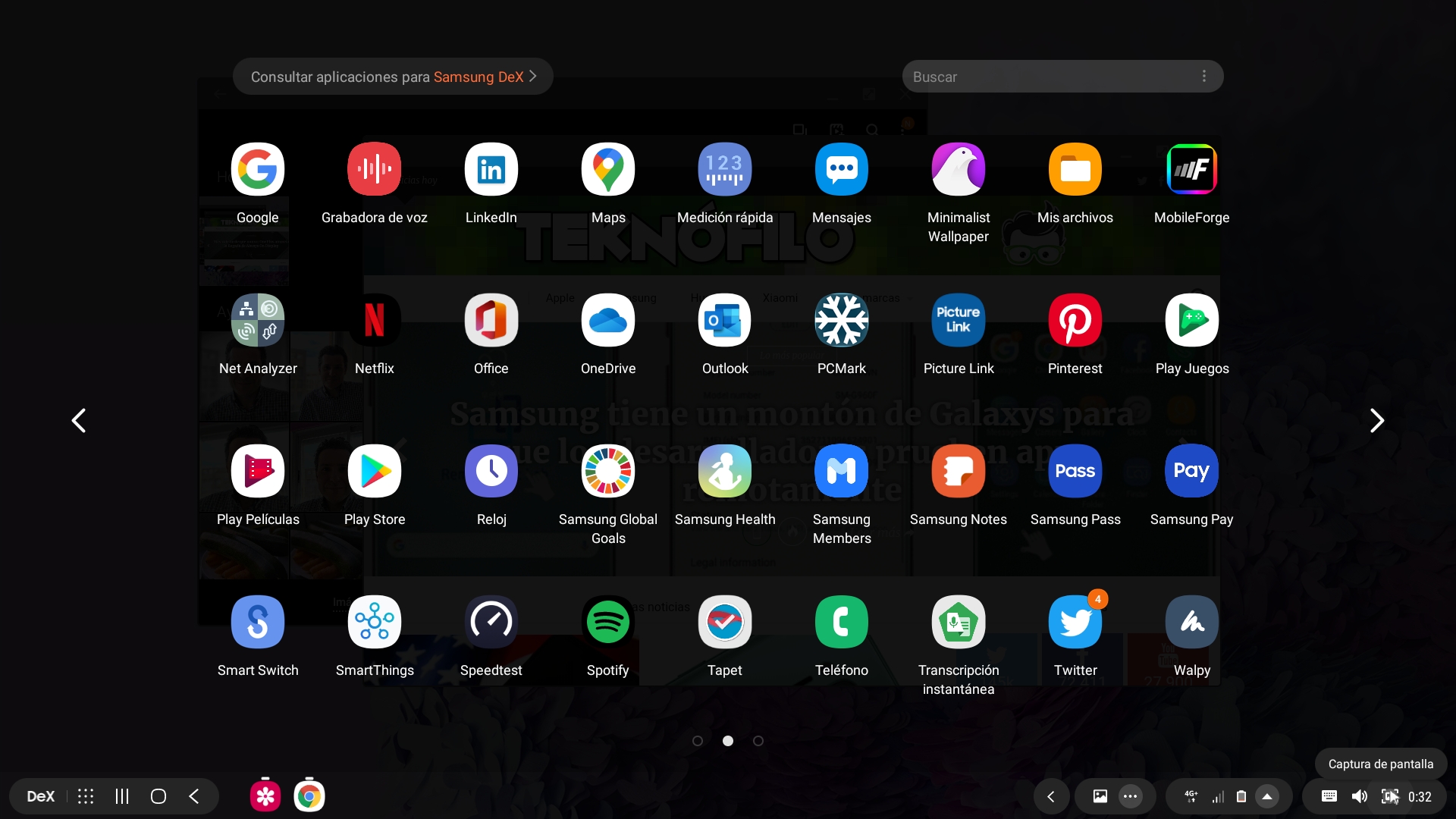Open the search bar three-dot menu

point(1203,77)
